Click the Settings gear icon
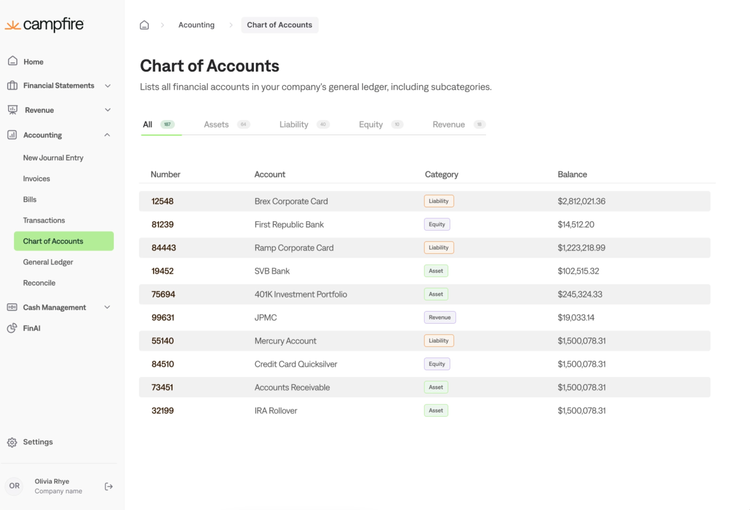Viewport: 750px width, 510px height. coord(12,442)
